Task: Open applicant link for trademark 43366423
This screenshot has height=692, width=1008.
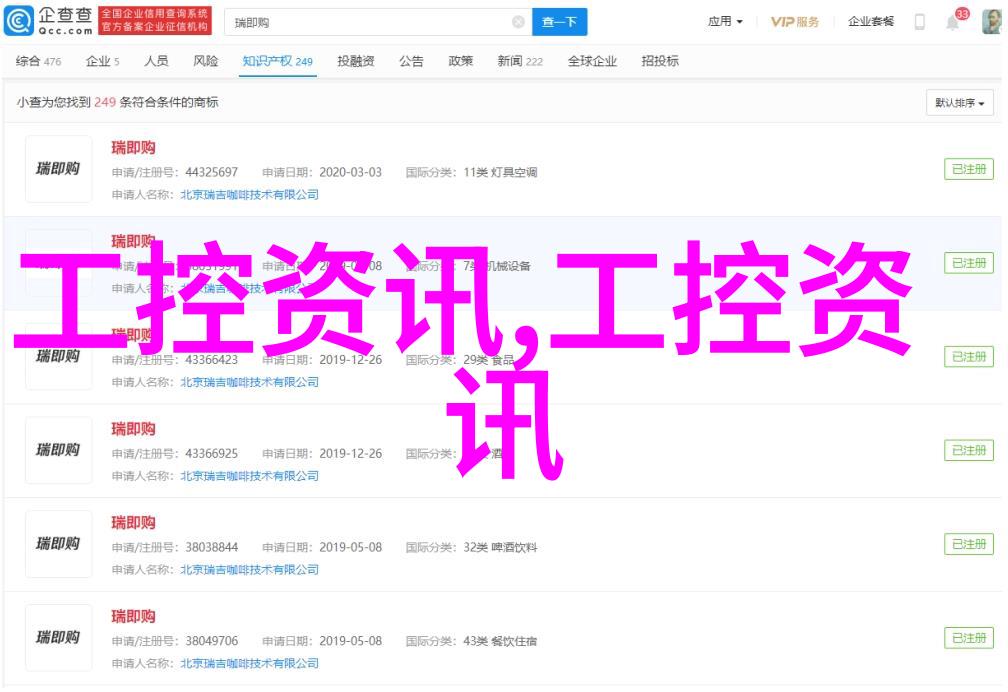Action: [x=249, y=382]
